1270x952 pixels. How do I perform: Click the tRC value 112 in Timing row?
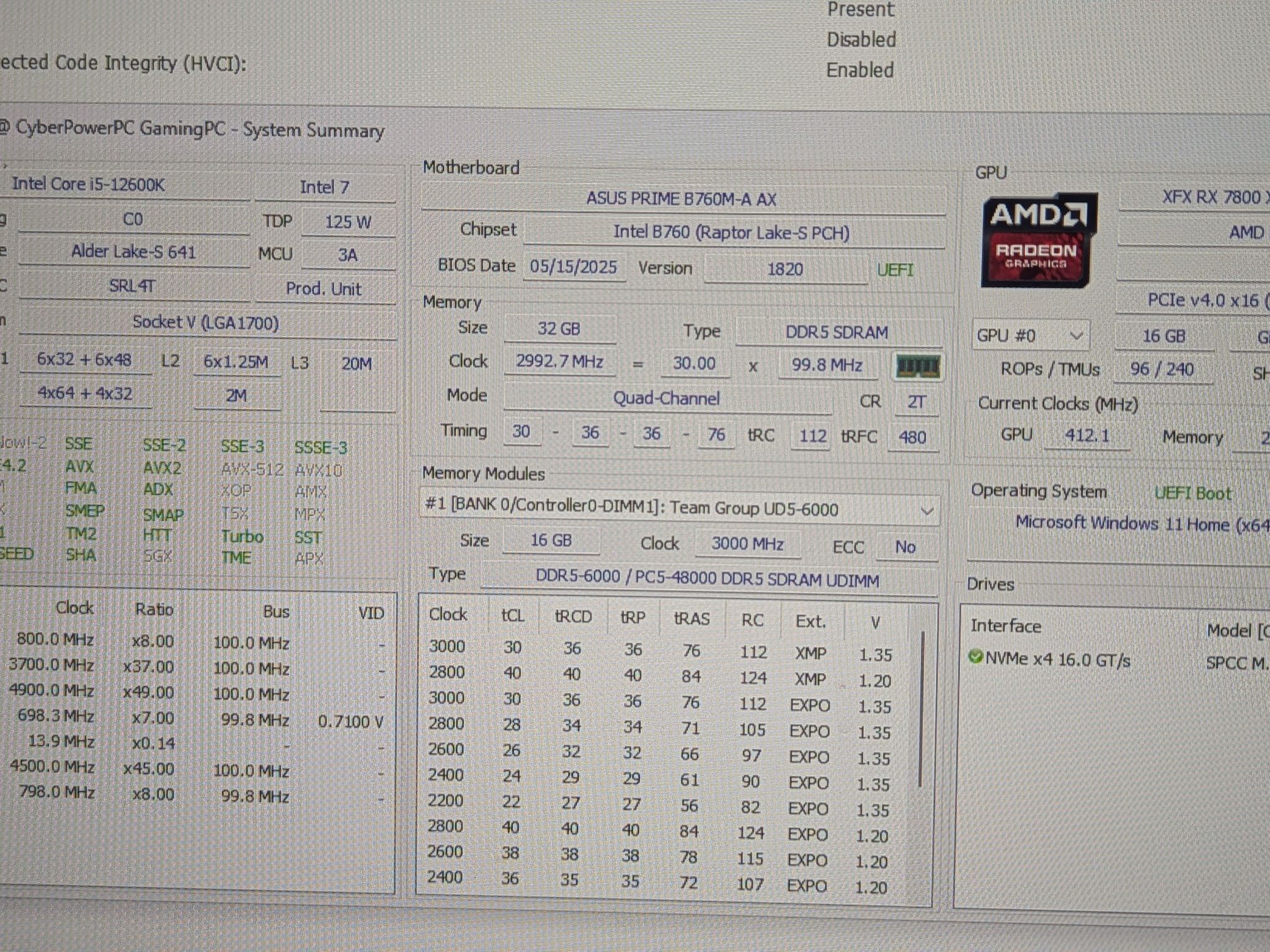[812, 436]
